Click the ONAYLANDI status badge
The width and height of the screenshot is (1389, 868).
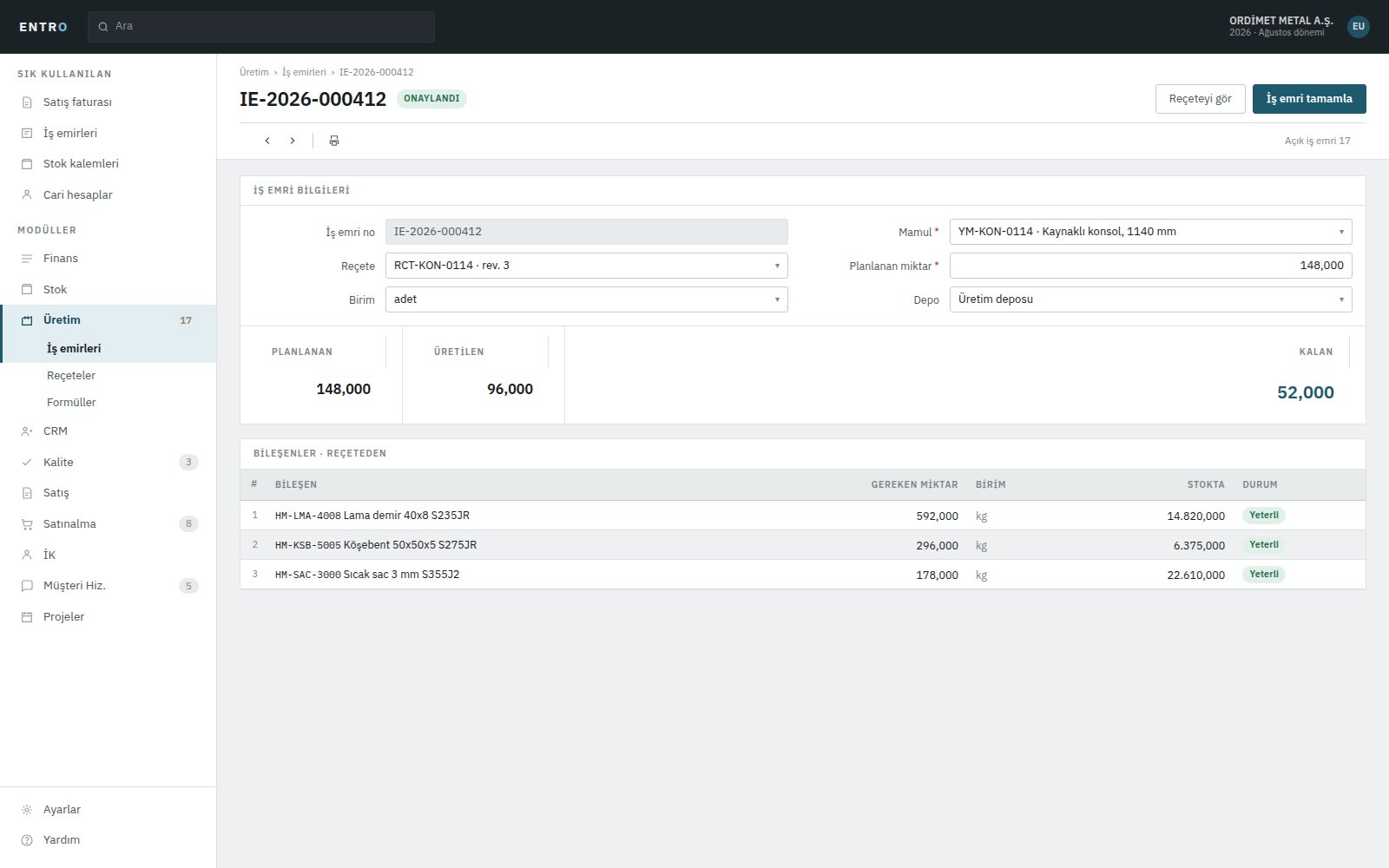pyautogui.click(x=431, y=99)
